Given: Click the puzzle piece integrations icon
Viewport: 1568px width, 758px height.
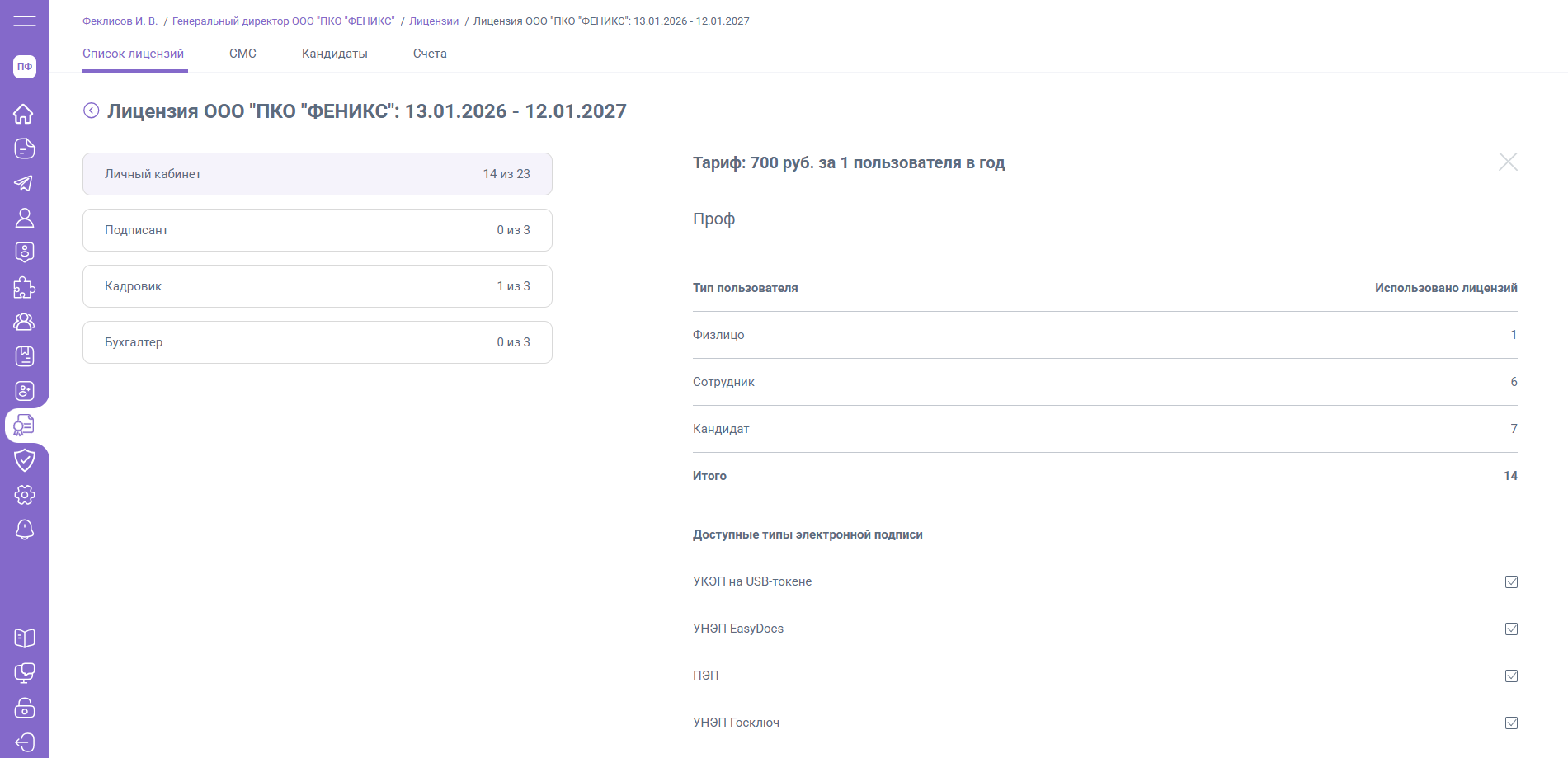Looking at the screenshot, I should coord(24,287).
